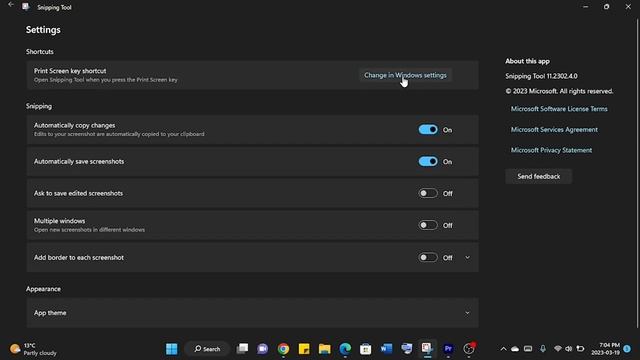Open the volume tray icon
Image resolution: width=640 pixels, height=360 pixels.
pyautogui.click(x=569, y=349)
